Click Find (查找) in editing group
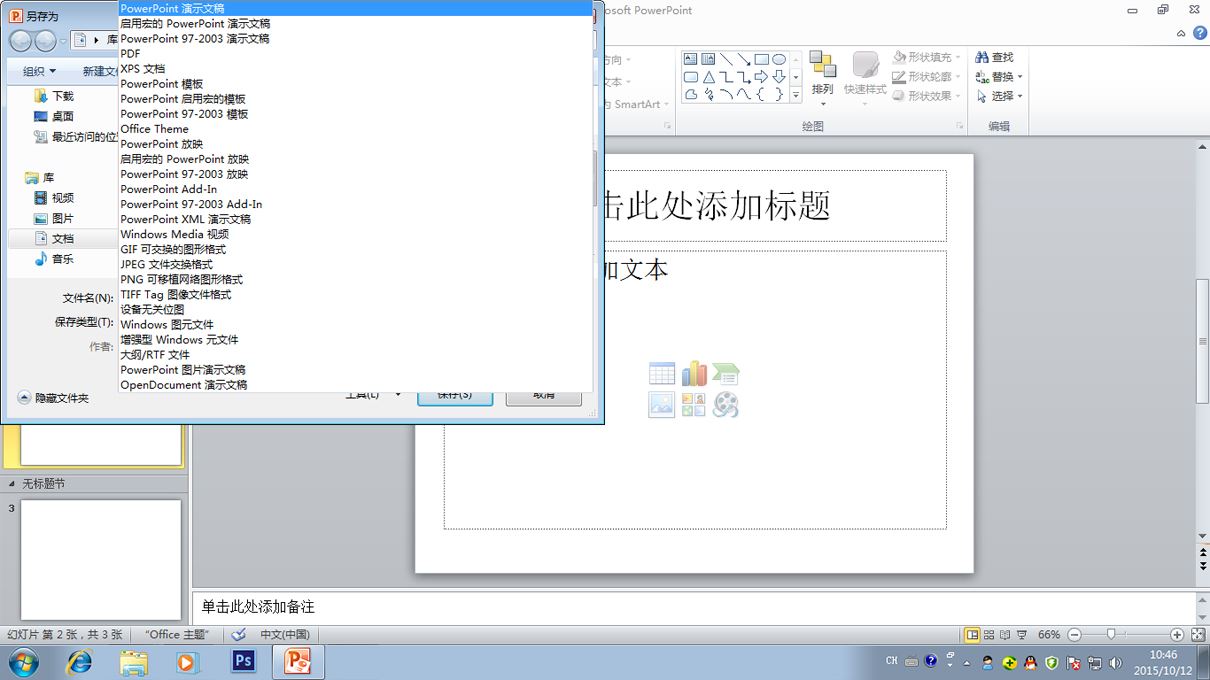 [x=995, y=57]
